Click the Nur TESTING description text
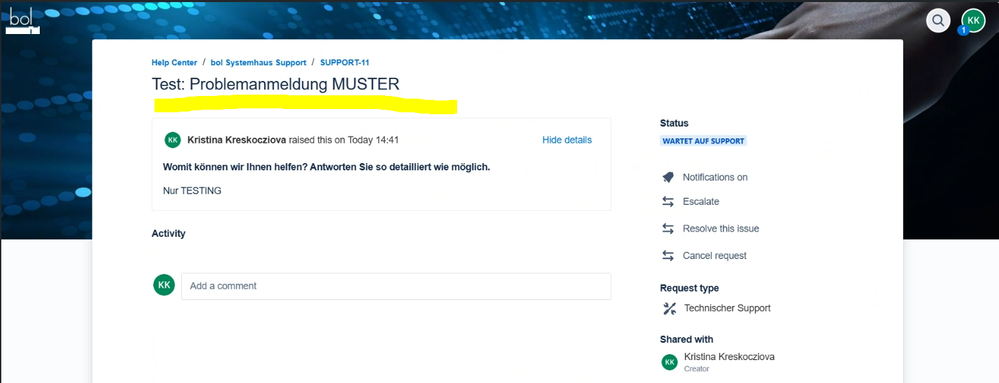This screenshot has width=999, height=383. 192,191
